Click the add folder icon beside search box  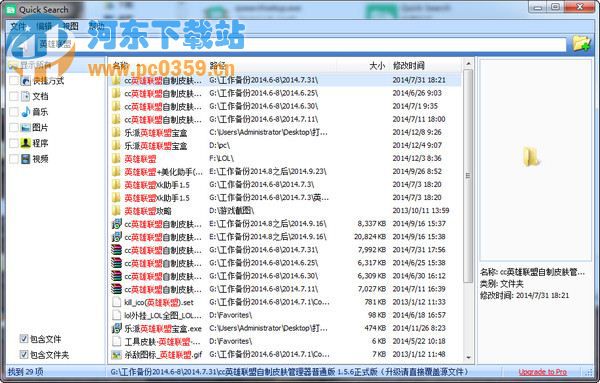581,43
